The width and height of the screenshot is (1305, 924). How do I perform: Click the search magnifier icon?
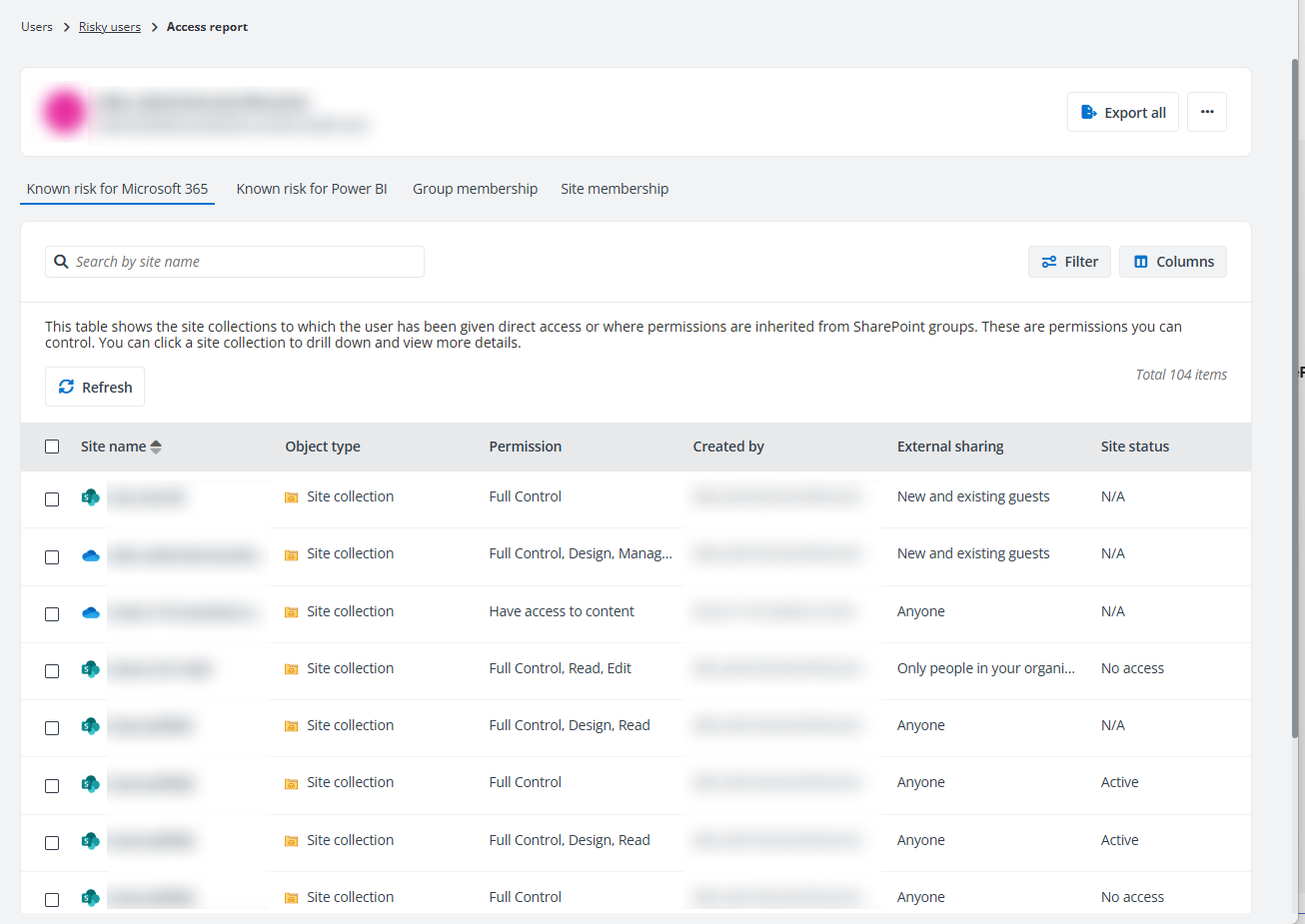pos(61,261)
